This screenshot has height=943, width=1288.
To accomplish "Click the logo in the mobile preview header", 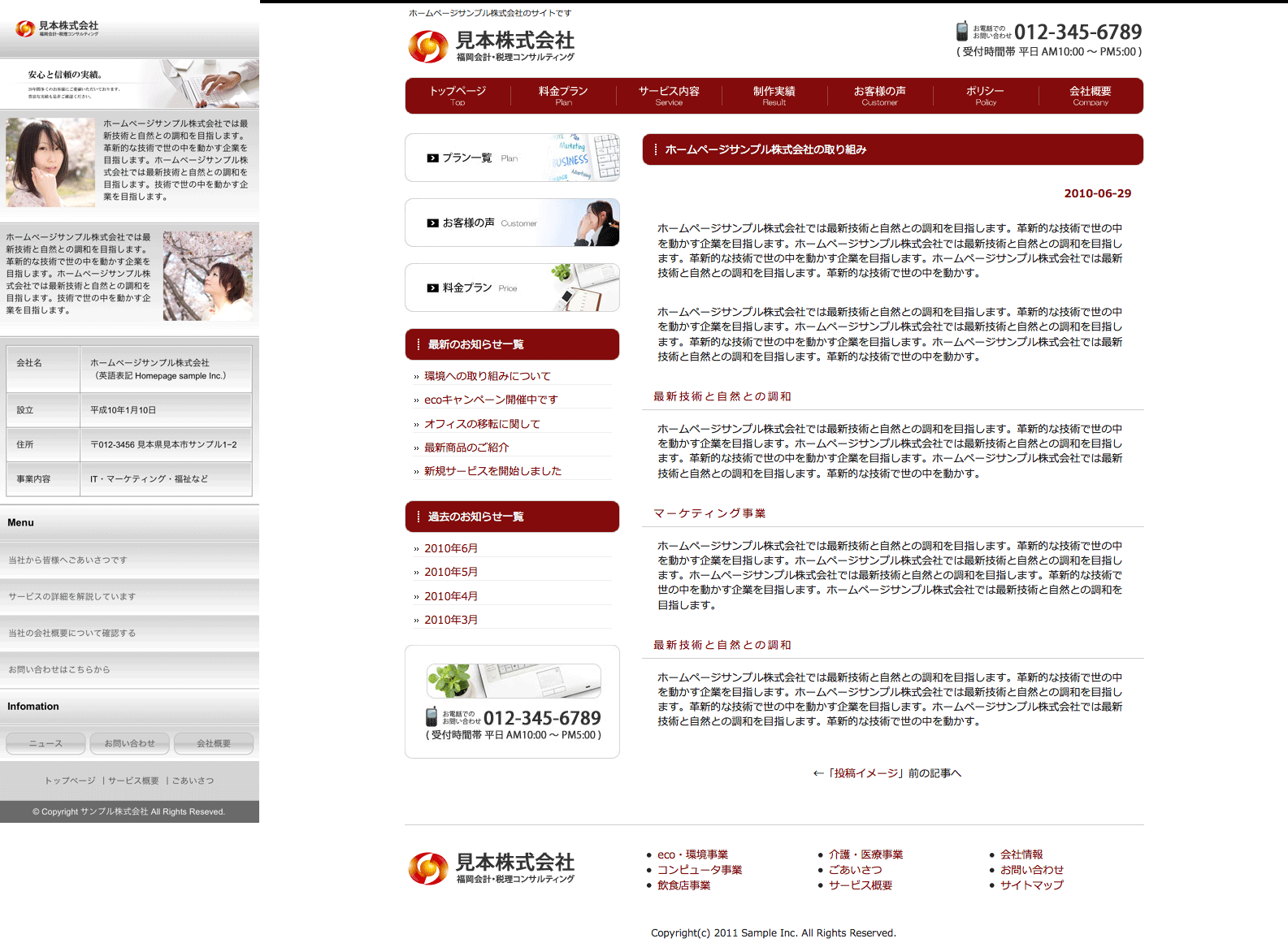I will point(57,28).
